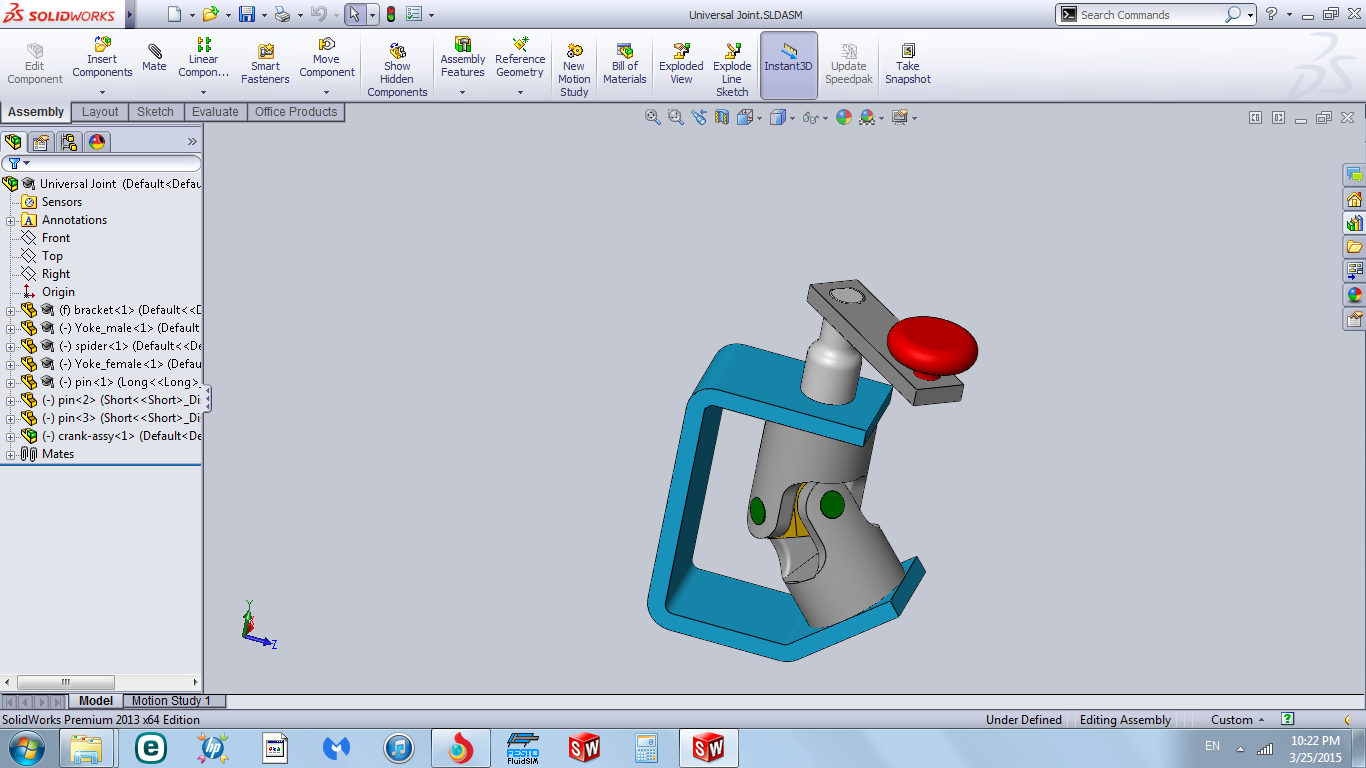Click the Open file icon
The height and width of the screenshot is (768, 1366).
210,14
